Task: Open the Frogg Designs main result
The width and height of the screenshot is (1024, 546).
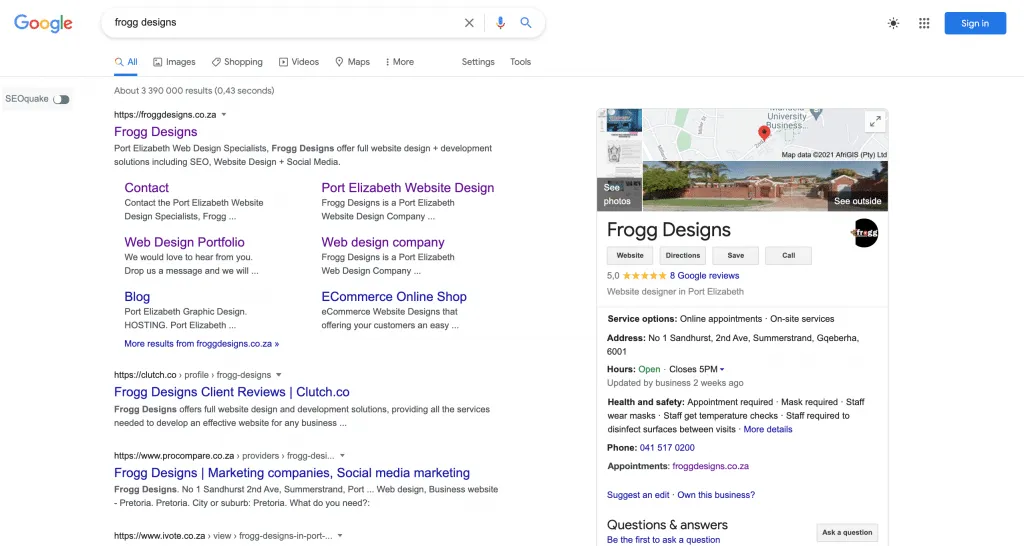Action: coord(155,132)
